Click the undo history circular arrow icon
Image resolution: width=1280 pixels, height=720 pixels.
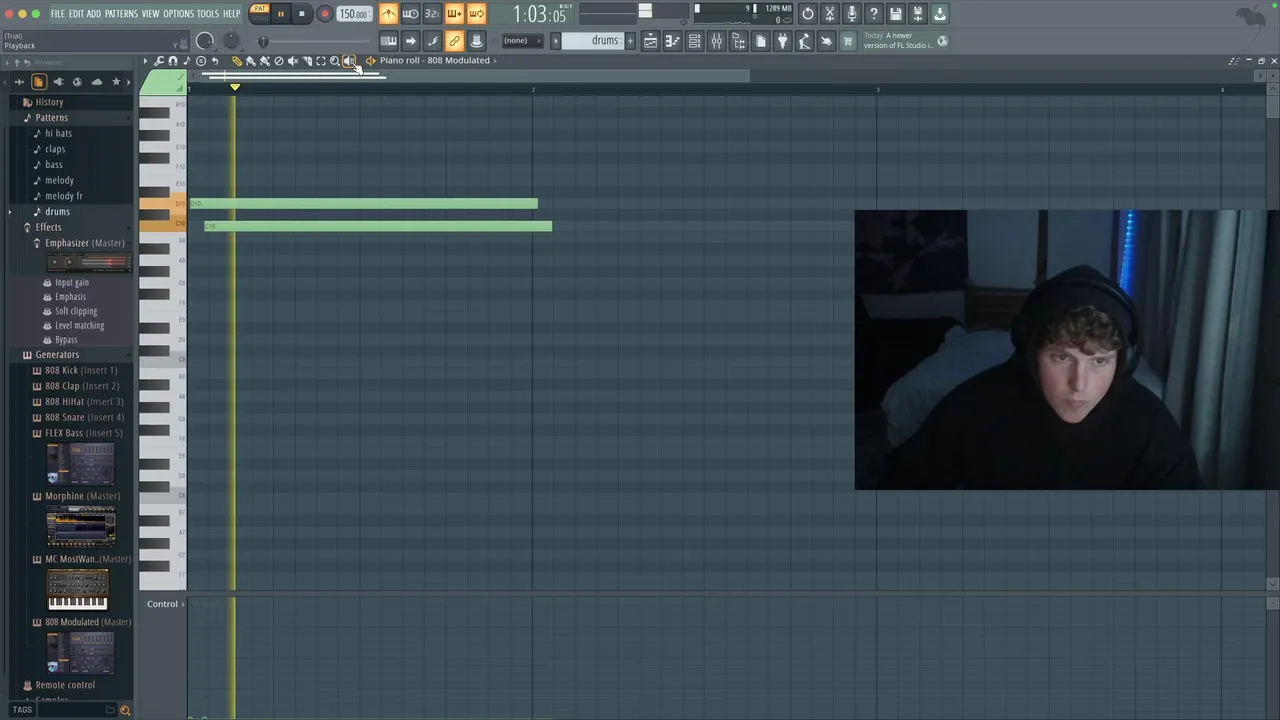click(808, 14)
